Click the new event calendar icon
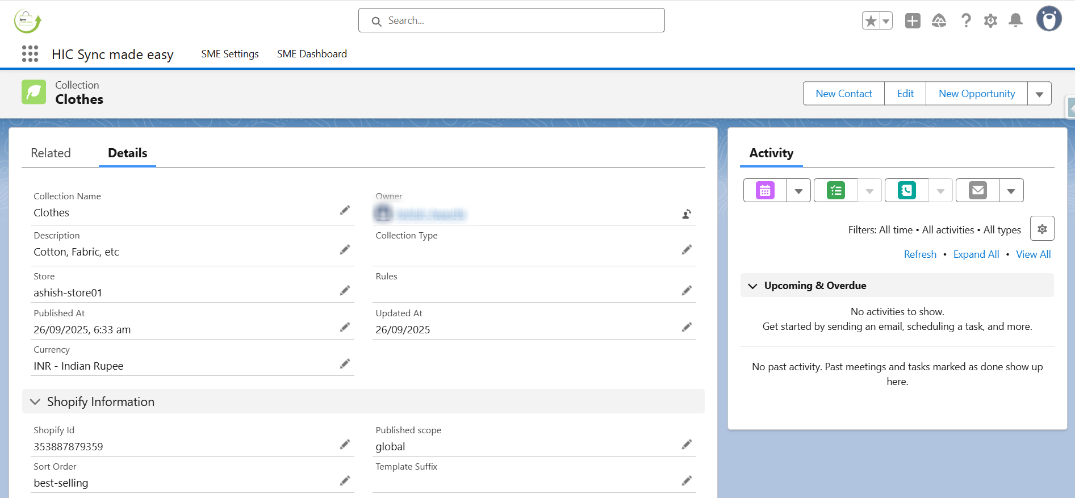Image resolution: width=1075 pixels, height=498 pixels. tap(766, 190)
